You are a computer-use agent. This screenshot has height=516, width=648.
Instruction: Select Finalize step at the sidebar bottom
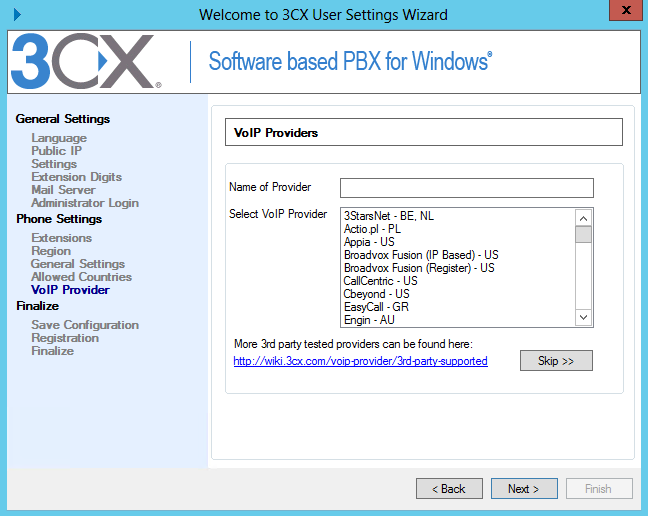coord(52,351)
